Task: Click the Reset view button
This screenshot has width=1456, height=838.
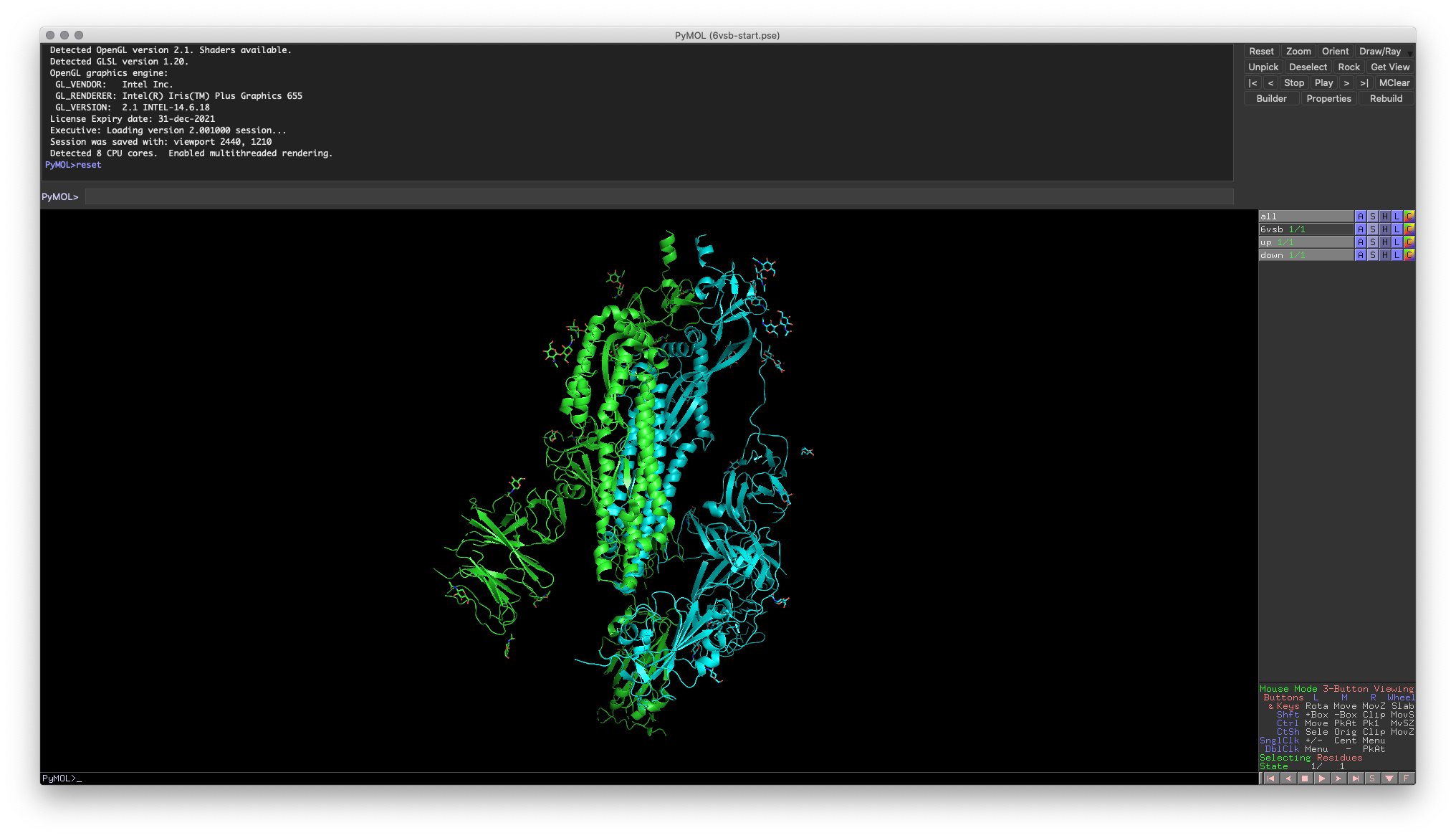Action: pos(1261,52)
